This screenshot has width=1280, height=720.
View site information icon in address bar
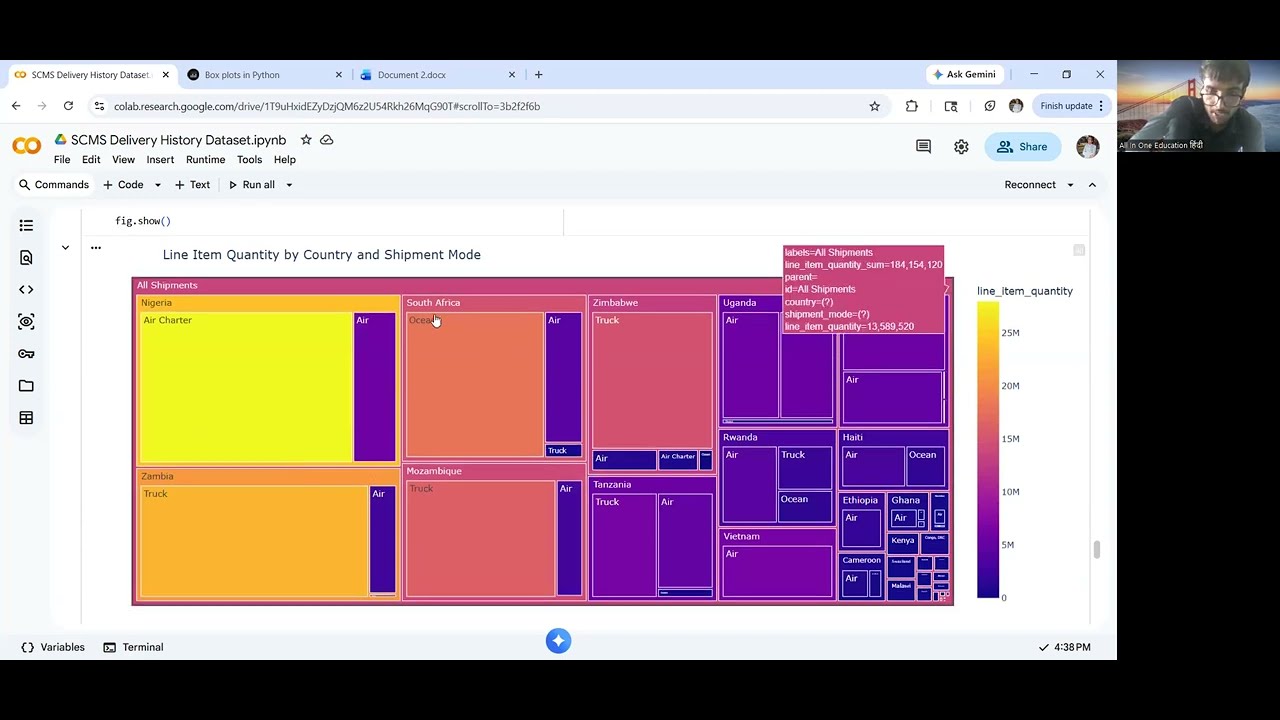click(x=98, y=106)
